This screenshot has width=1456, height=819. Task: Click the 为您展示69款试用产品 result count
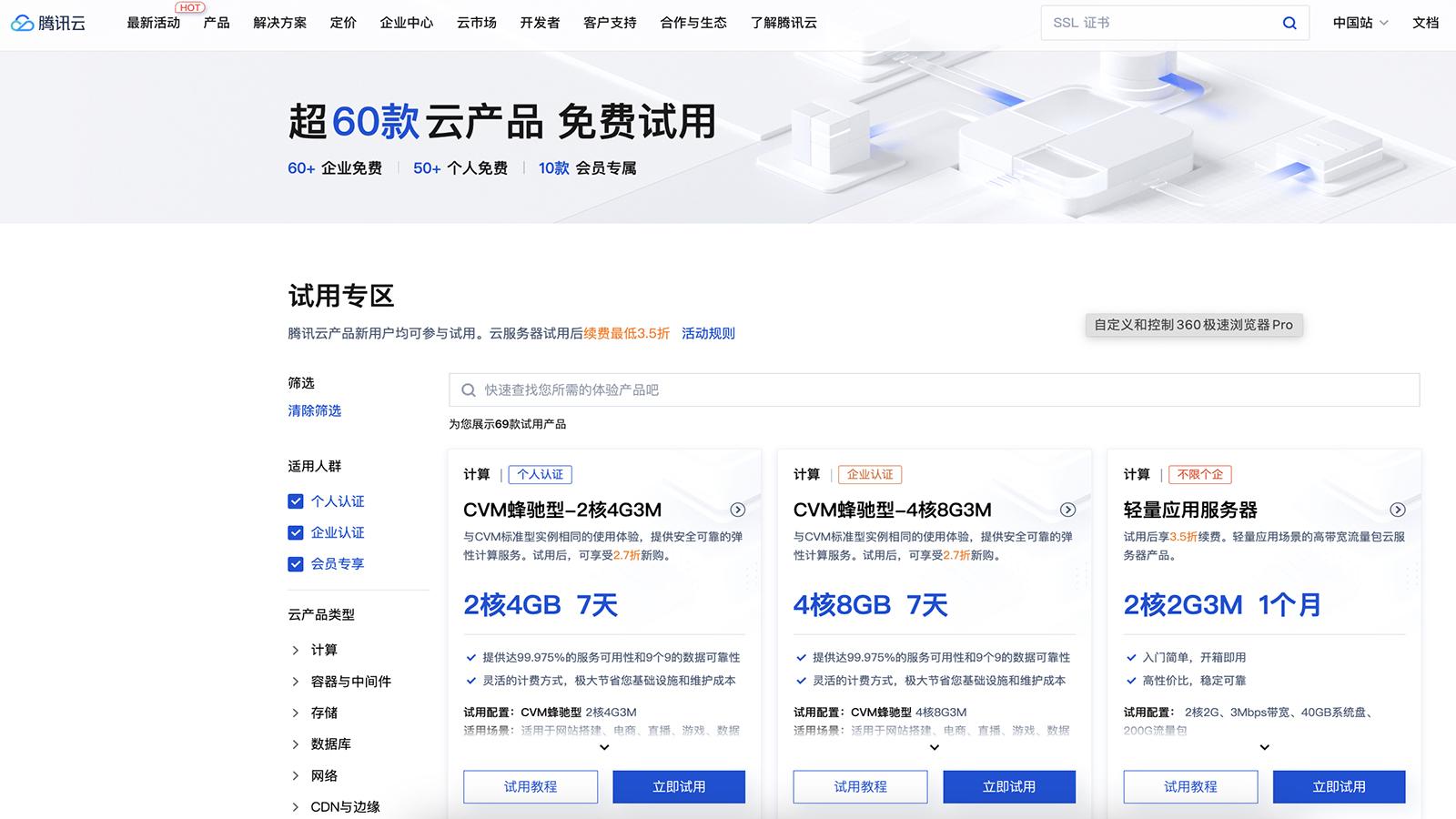pyautogui.click(x=508, y=424)
